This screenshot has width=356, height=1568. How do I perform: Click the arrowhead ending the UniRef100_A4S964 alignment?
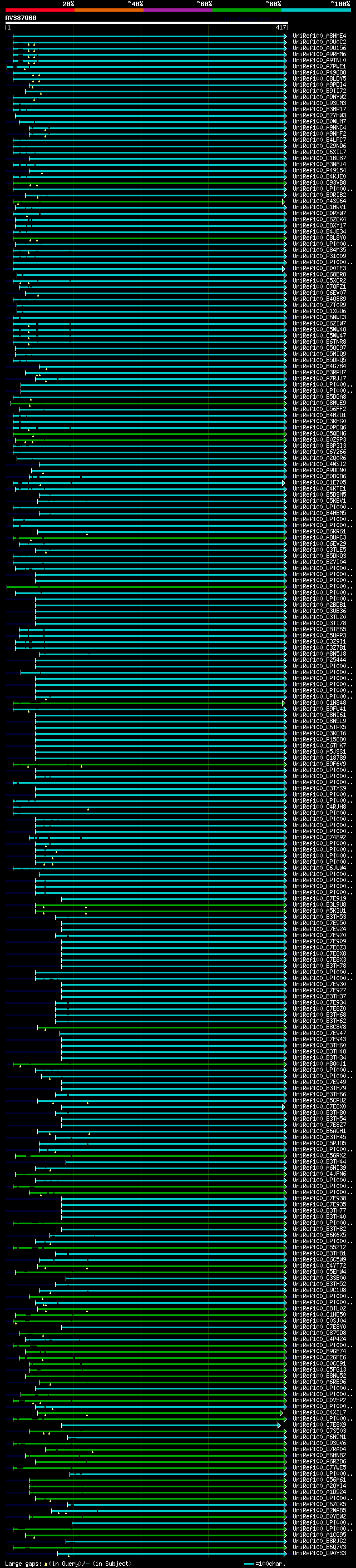pyautogui.click(x=284, y=201)
